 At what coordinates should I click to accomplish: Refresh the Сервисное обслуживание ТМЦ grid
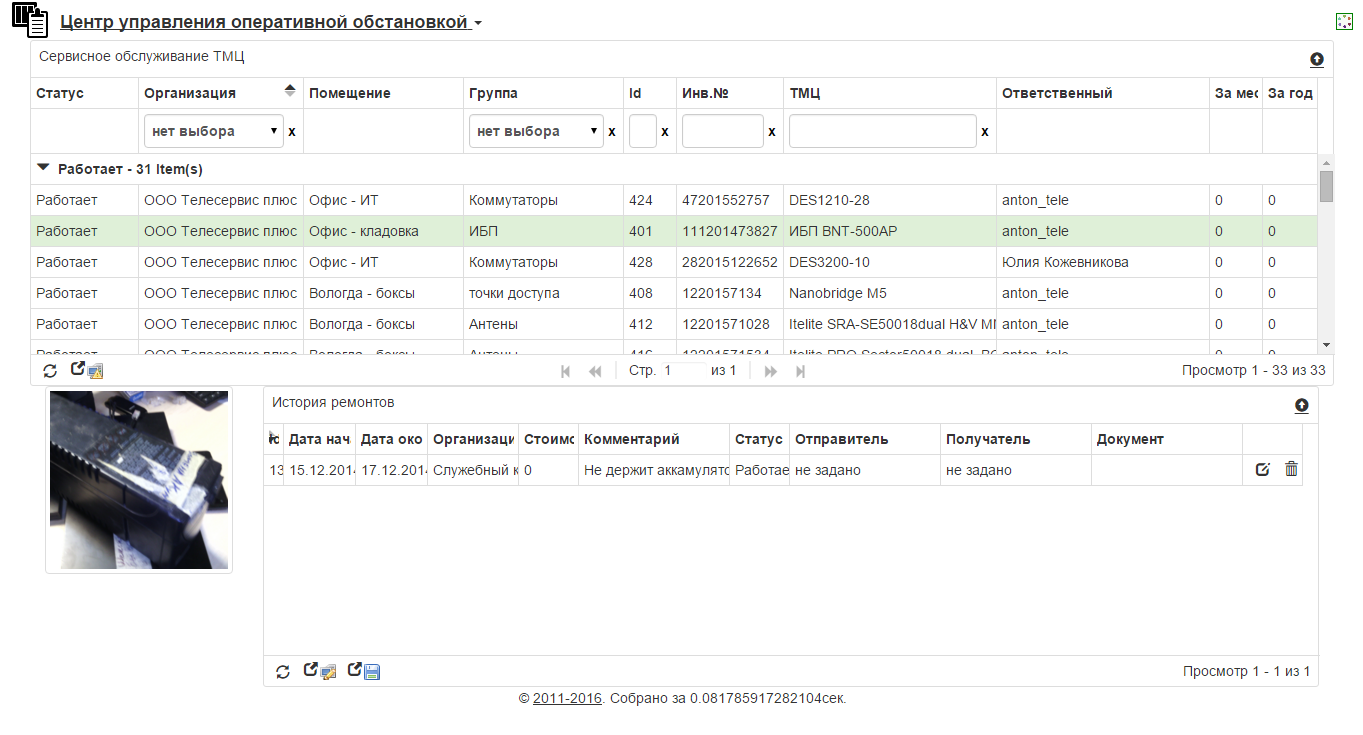pyautogui.click(x=50, y=371)
